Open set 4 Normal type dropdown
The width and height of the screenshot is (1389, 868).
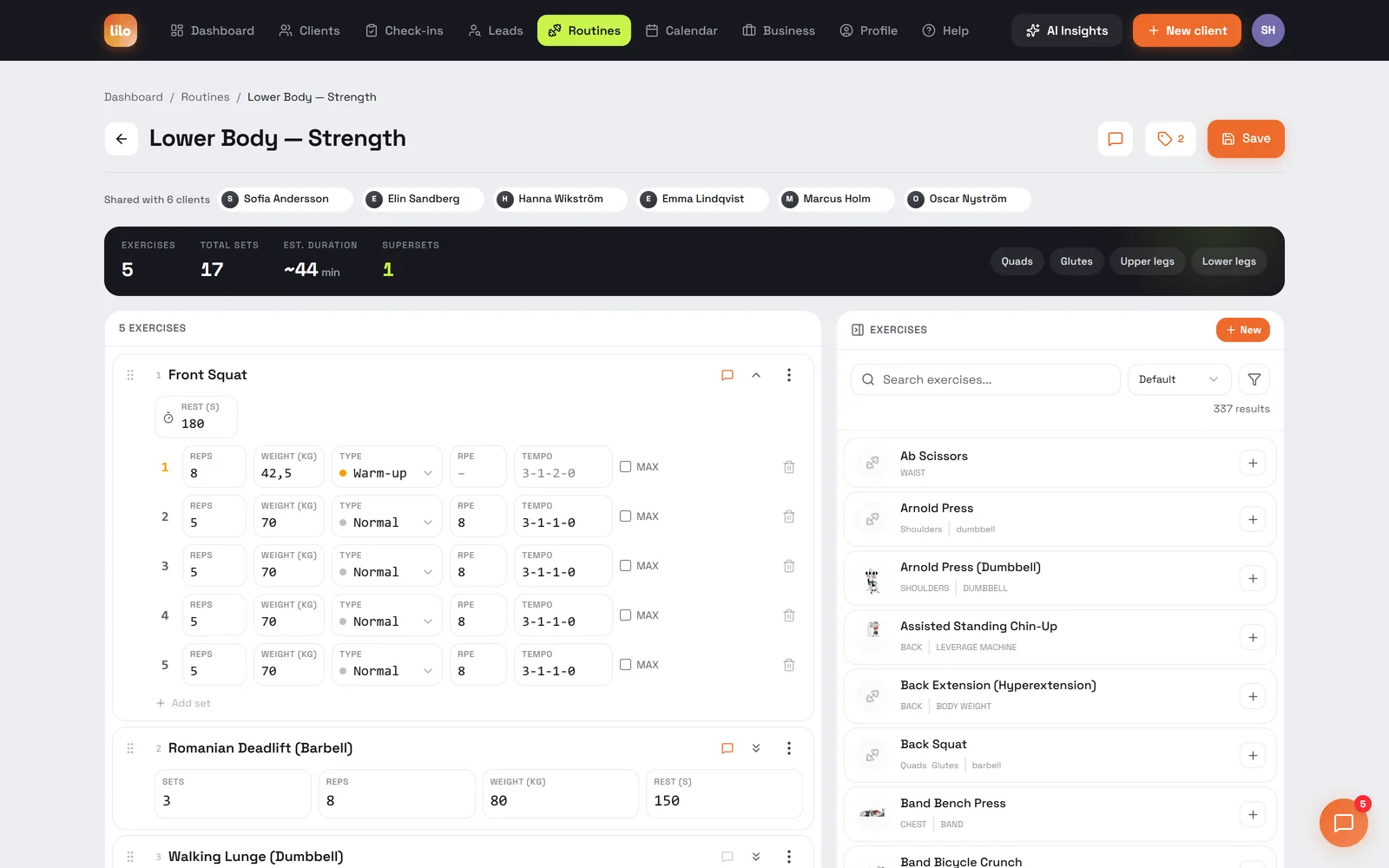pos(387,615)
